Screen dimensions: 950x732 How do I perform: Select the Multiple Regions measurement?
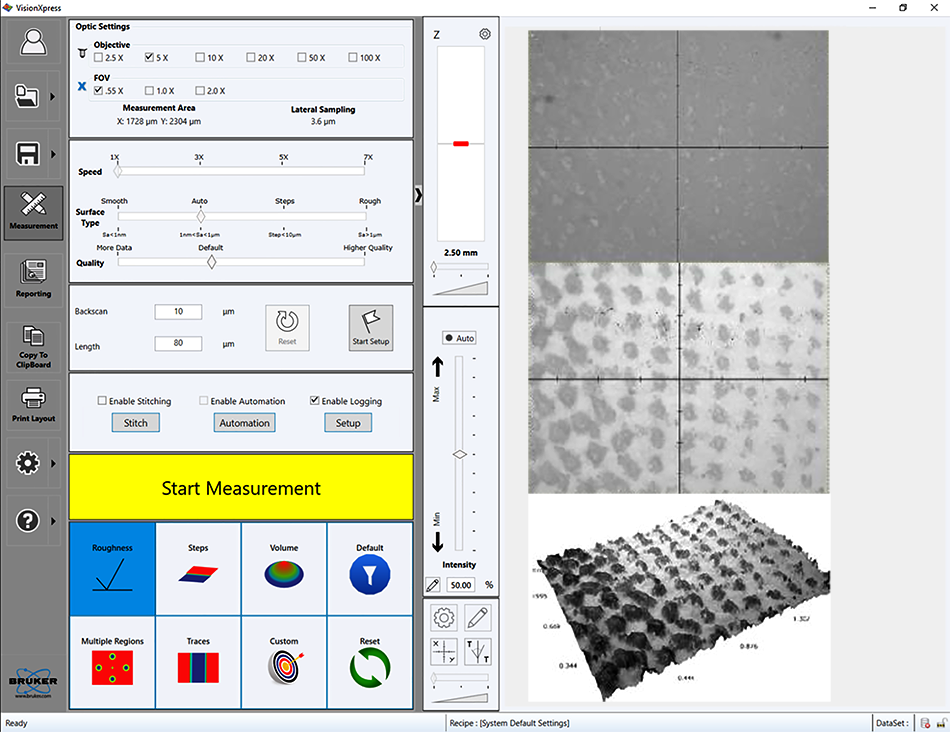pos(112,661)
